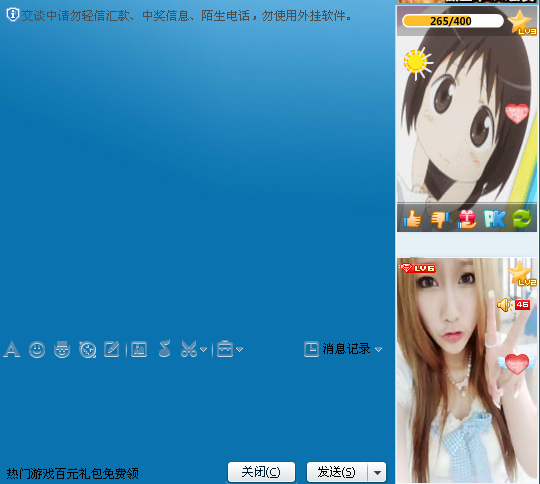Click the LV3 star badge
This screenshot has height=484, width=540.
(521, 22)
